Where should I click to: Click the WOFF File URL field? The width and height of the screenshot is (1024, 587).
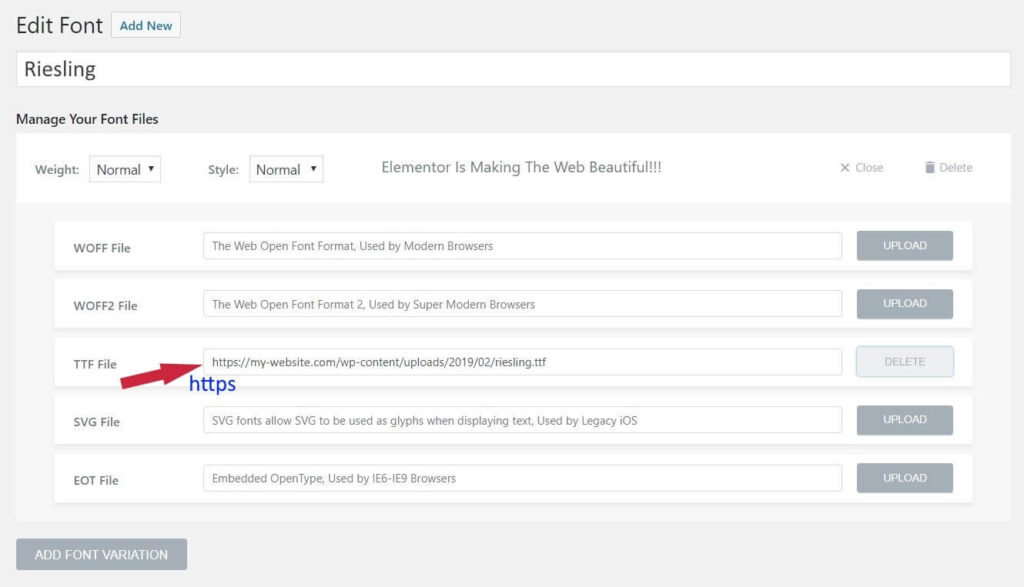coord(521,246)
